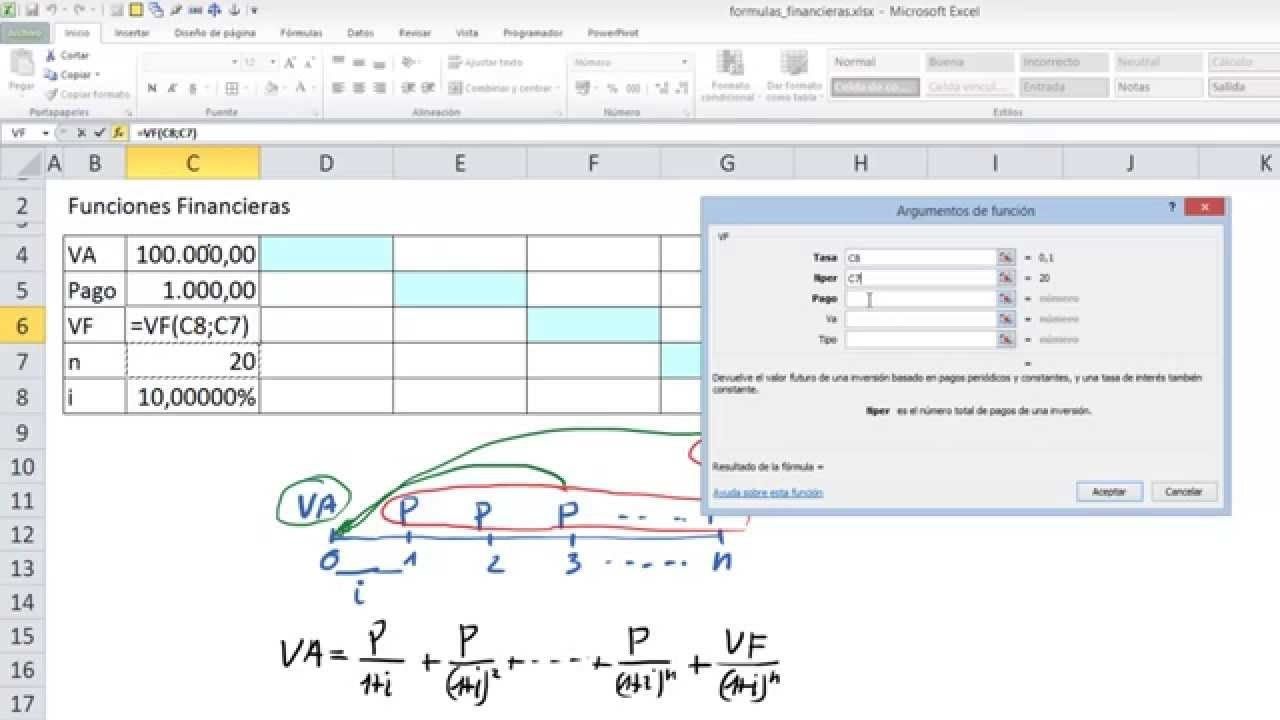Click the Copiar formato paintbrush button
This screenshot has height=720, width=1280.
click(x=88, y=94)
